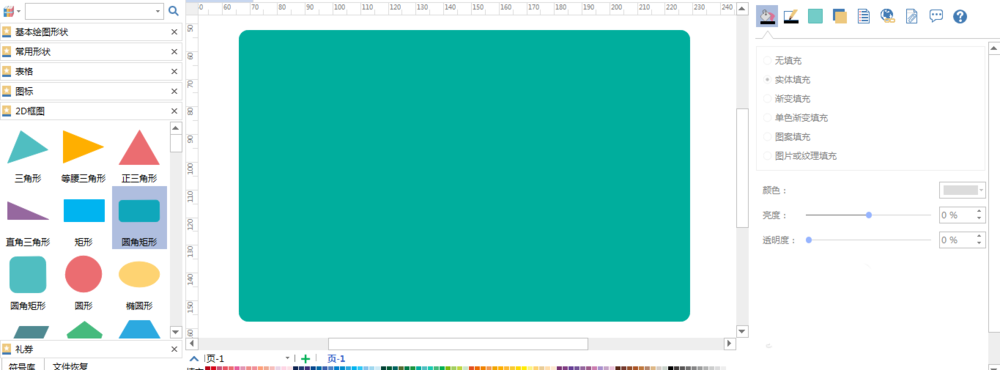Click shape list scroll down arrow
The image size is (1000, 370).
tap(175, 332)
